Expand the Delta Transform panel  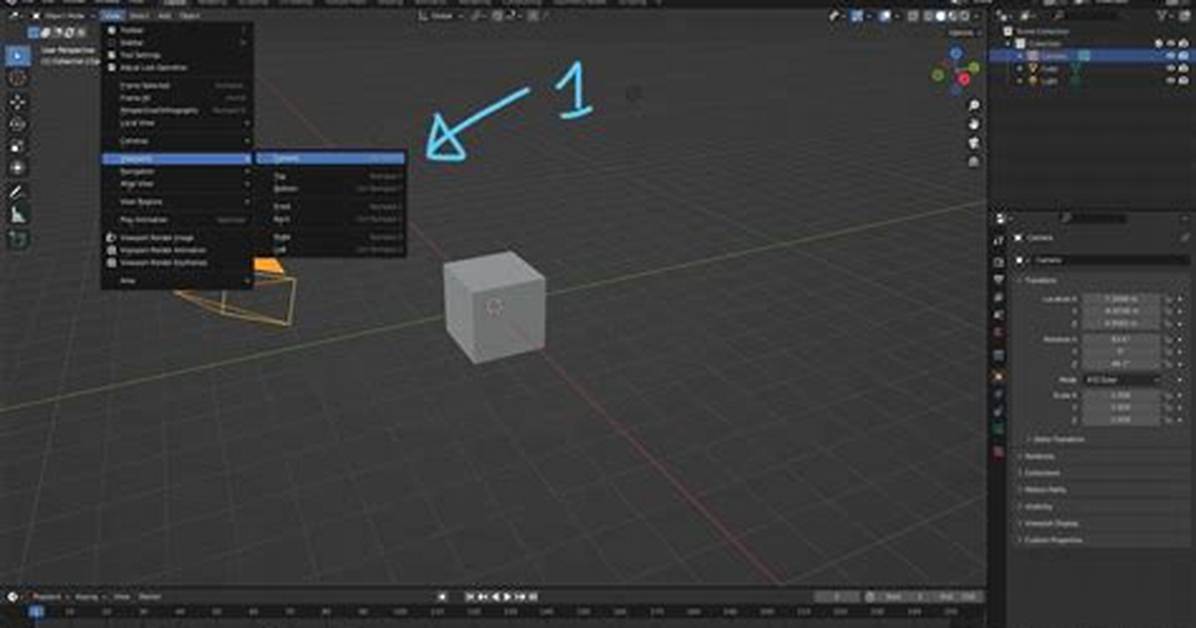(1058, 440)
